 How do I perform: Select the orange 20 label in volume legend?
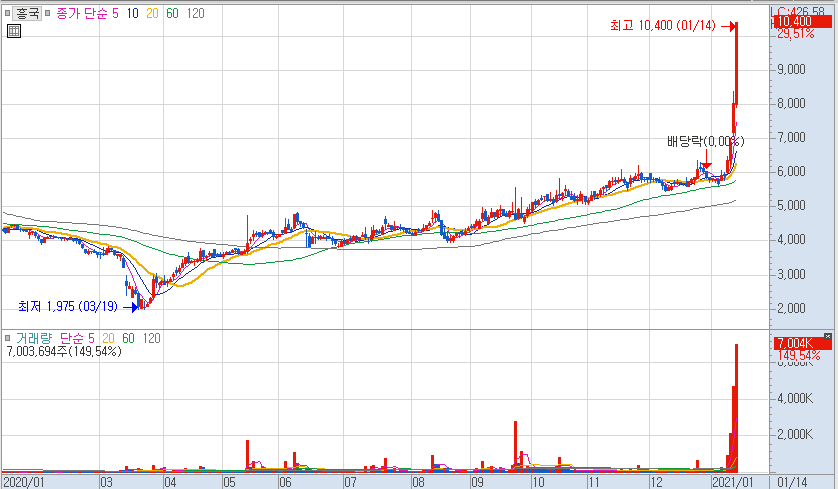108,338
